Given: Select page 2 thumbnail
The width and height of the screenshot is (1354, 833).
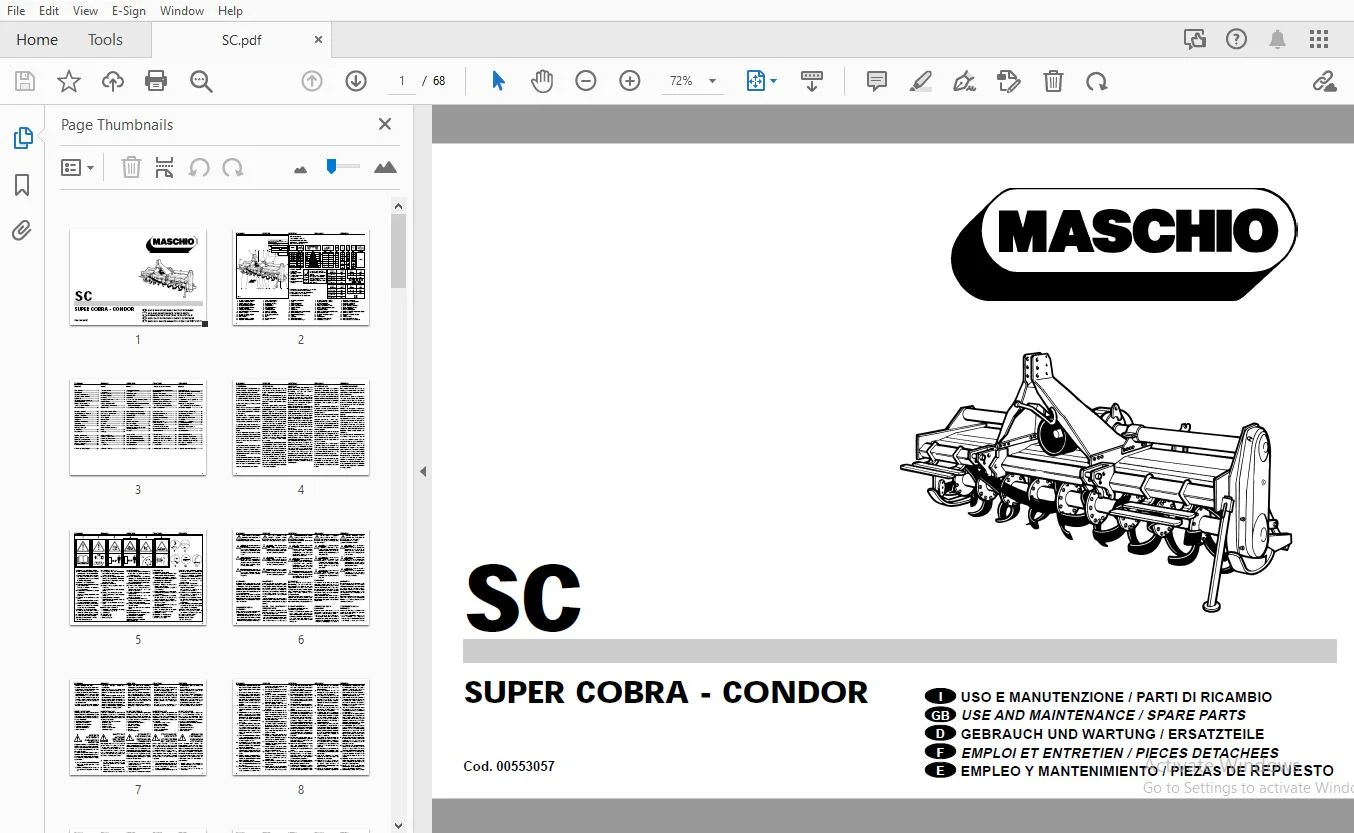Looking at the screenshot, I should (301, 277).
